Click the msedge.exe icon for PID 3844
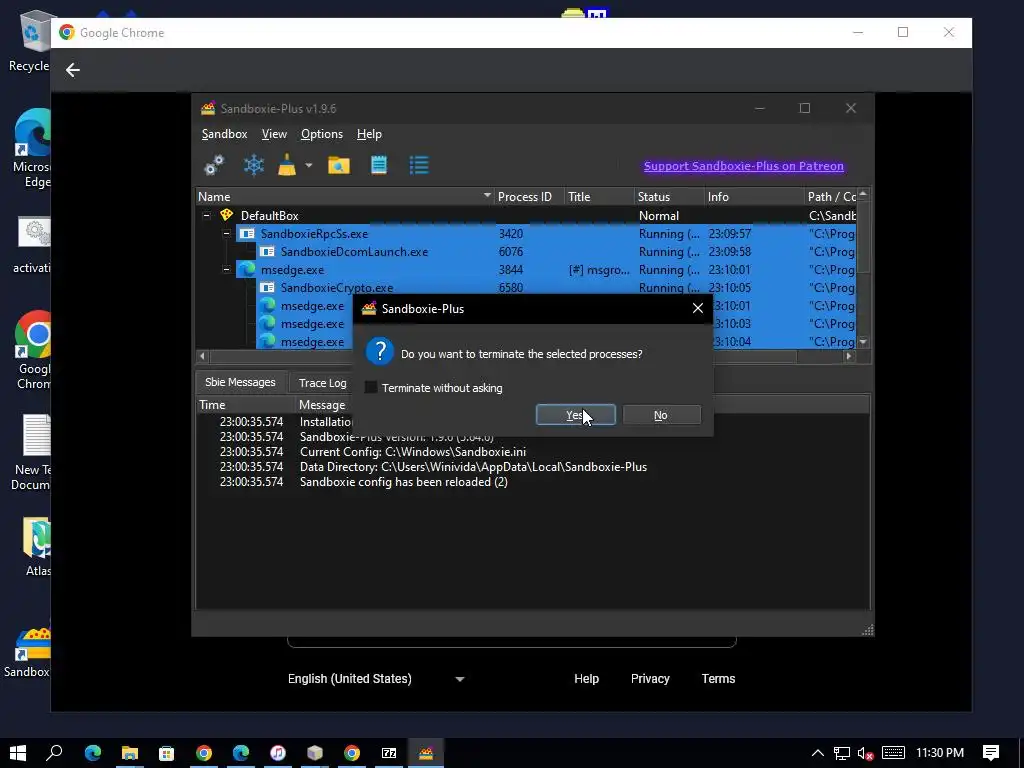Image resolution: width=1024 pixels, height=768 pixels. pos(246,269)
